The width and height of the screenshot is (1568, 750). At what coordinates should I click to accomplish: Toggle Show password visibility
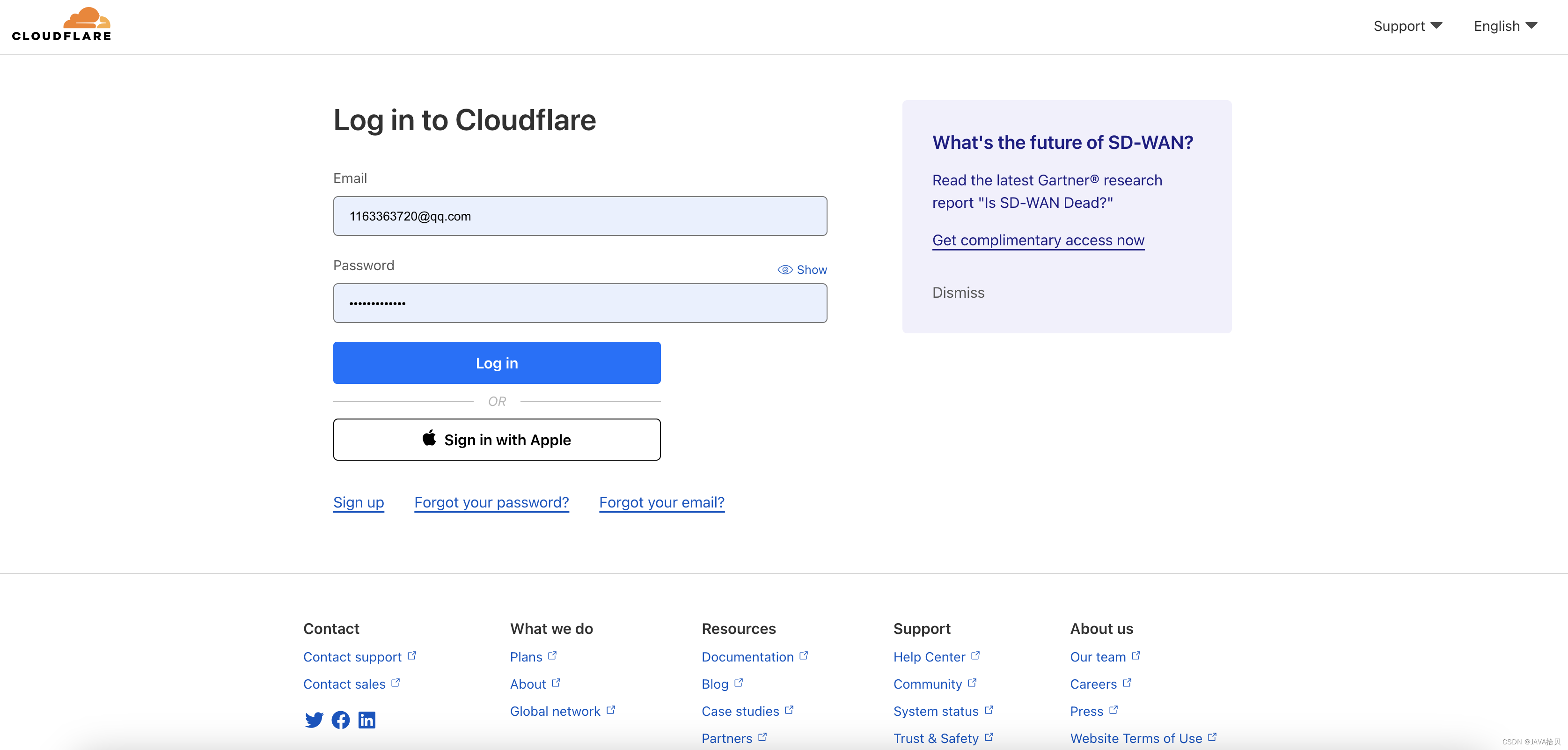(802, 270)
